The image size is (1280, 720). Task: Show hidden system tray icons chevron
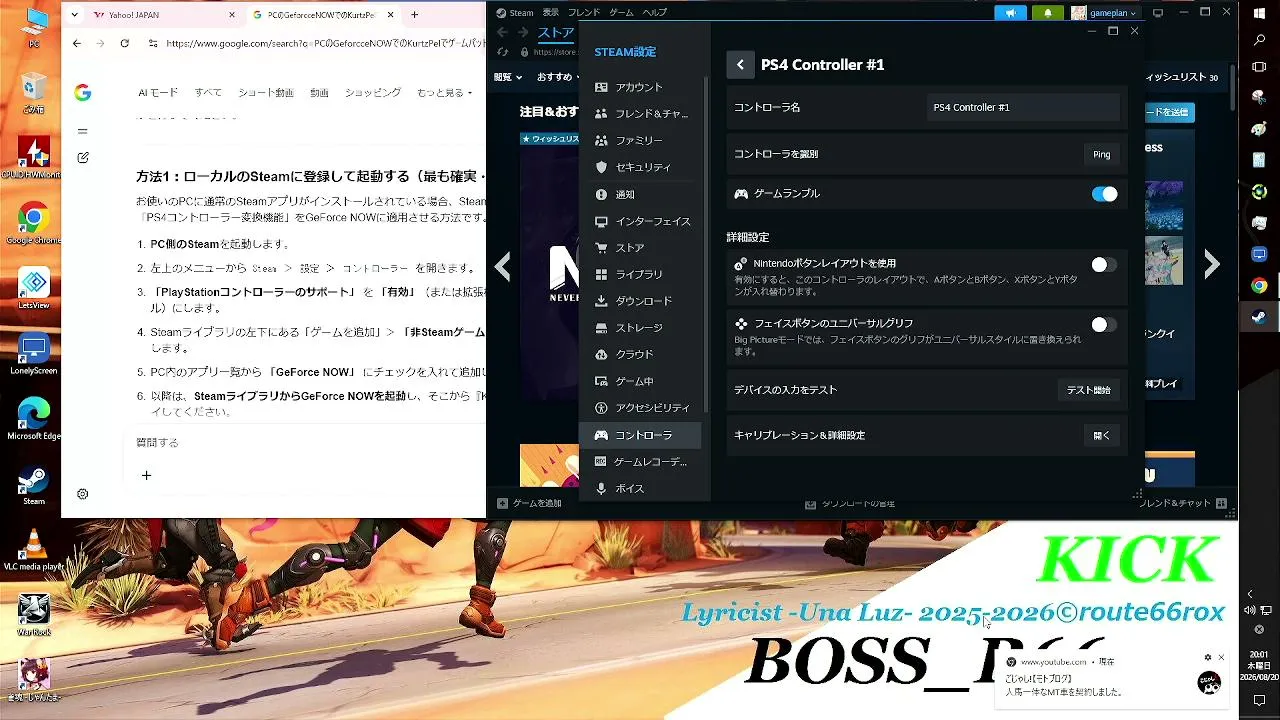1249,594
